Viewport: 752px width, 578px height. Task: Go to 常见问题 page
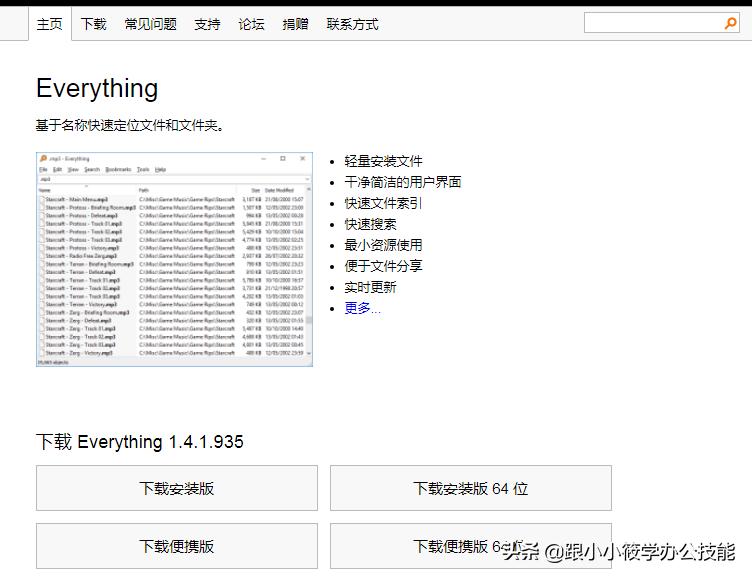(x=151, y=24)
